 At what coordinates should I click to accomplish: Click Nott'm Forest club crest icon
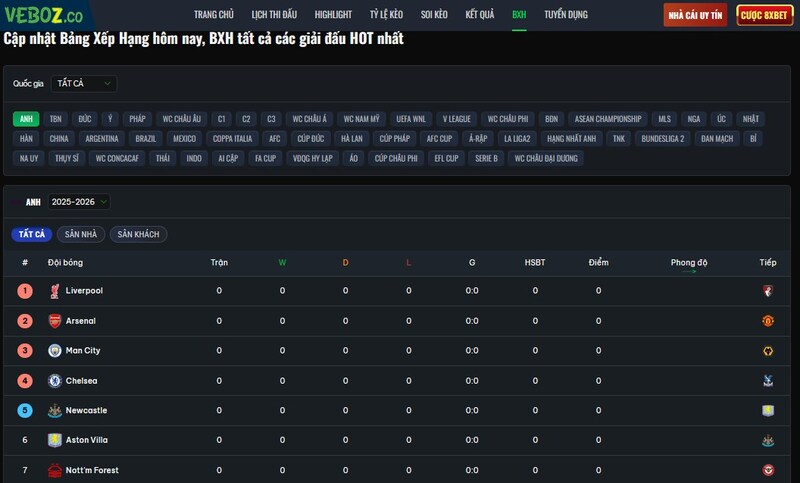click(x=55, y=470)
